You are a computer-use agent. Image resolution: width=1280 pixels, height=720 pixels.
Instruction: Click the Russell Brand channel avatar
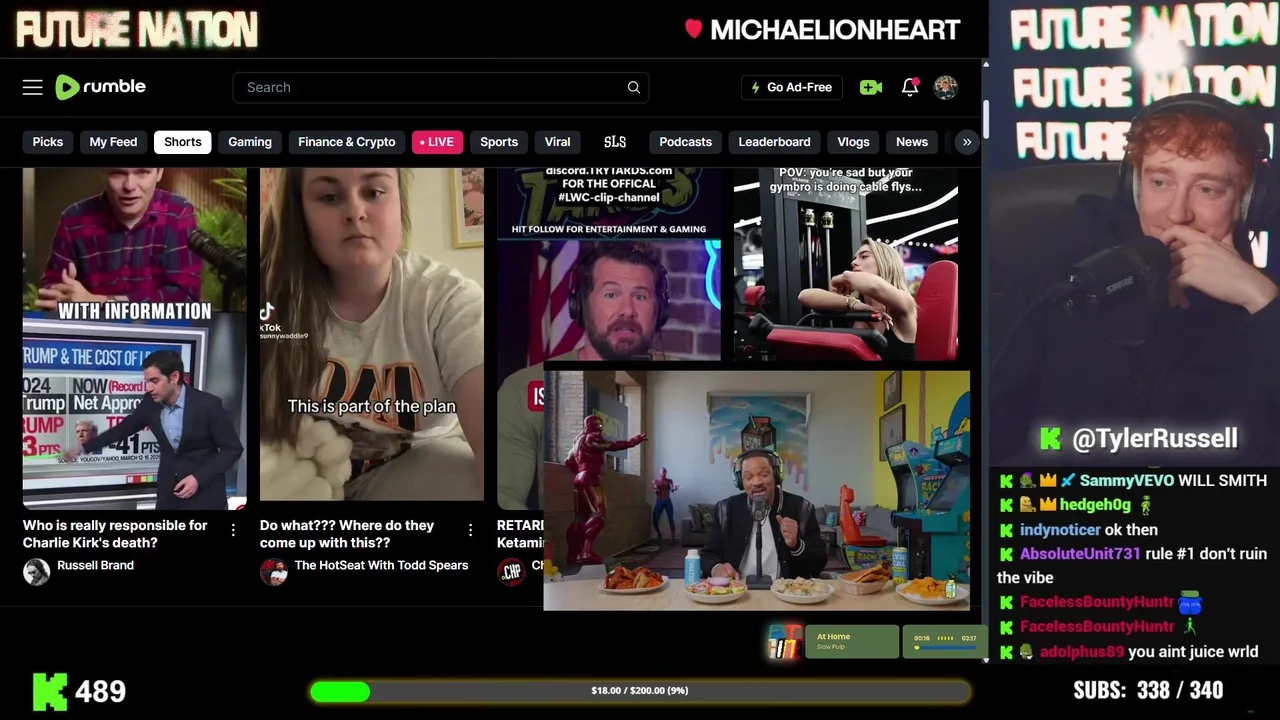click(37, 571)
